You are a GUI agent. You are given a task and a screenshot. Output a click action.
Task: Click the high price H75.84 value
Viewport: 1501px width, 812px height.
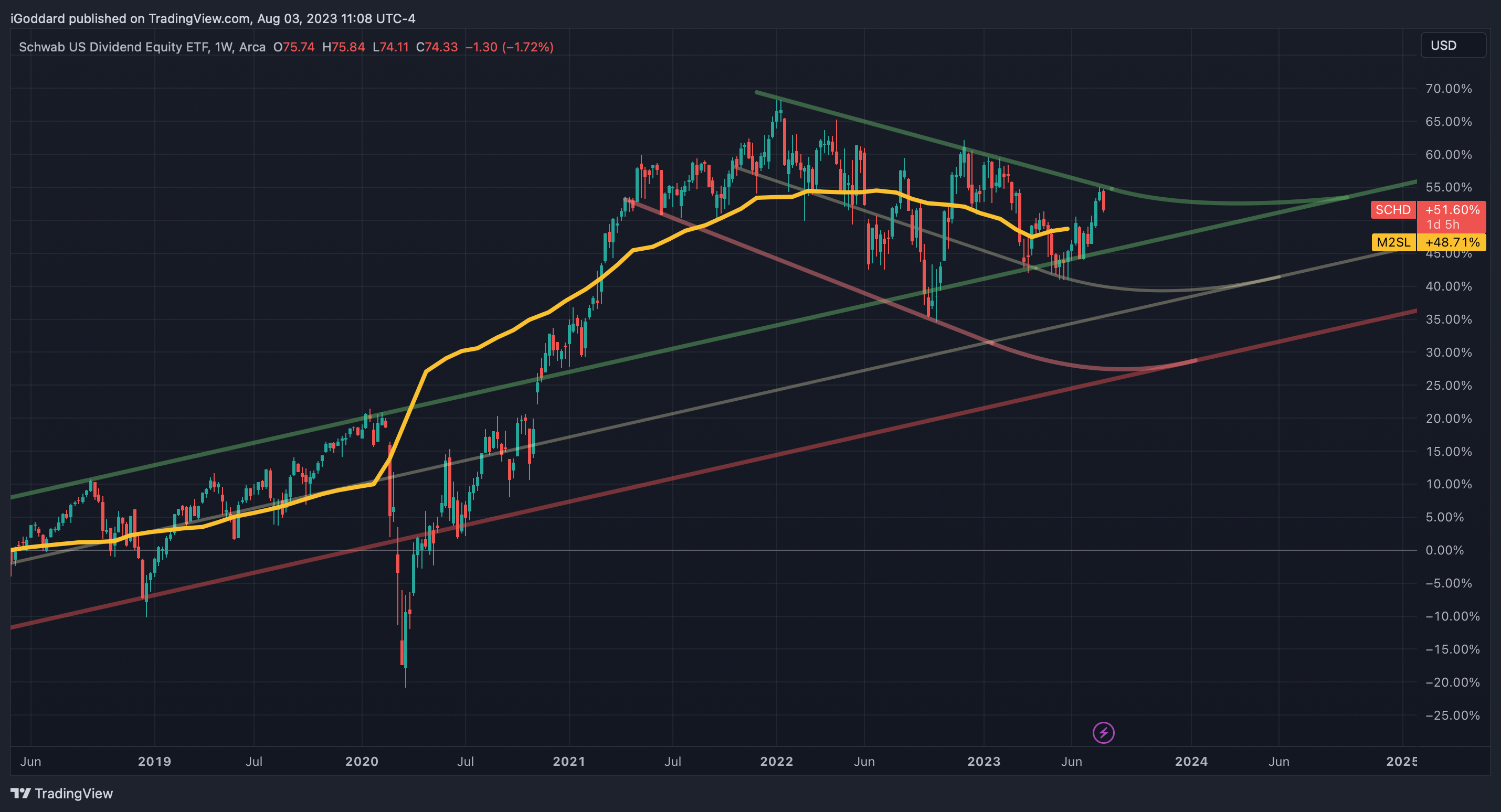[344, 47]
